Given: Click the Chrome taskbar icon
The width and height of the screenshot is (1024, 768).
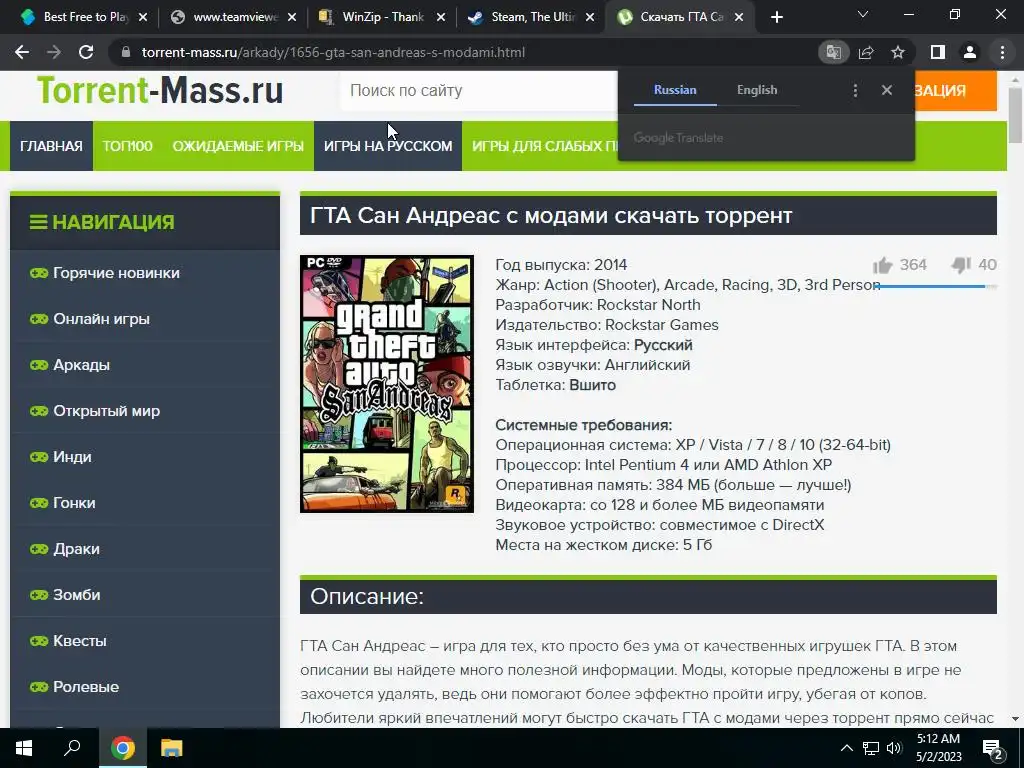Looking at the screenshot, I should [123, 748].
